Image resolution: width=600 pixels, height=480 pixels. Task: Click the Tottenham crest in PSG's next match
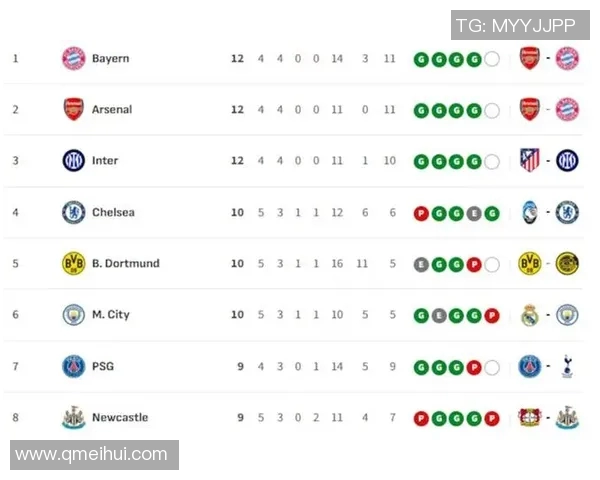[x=567, y=366]
